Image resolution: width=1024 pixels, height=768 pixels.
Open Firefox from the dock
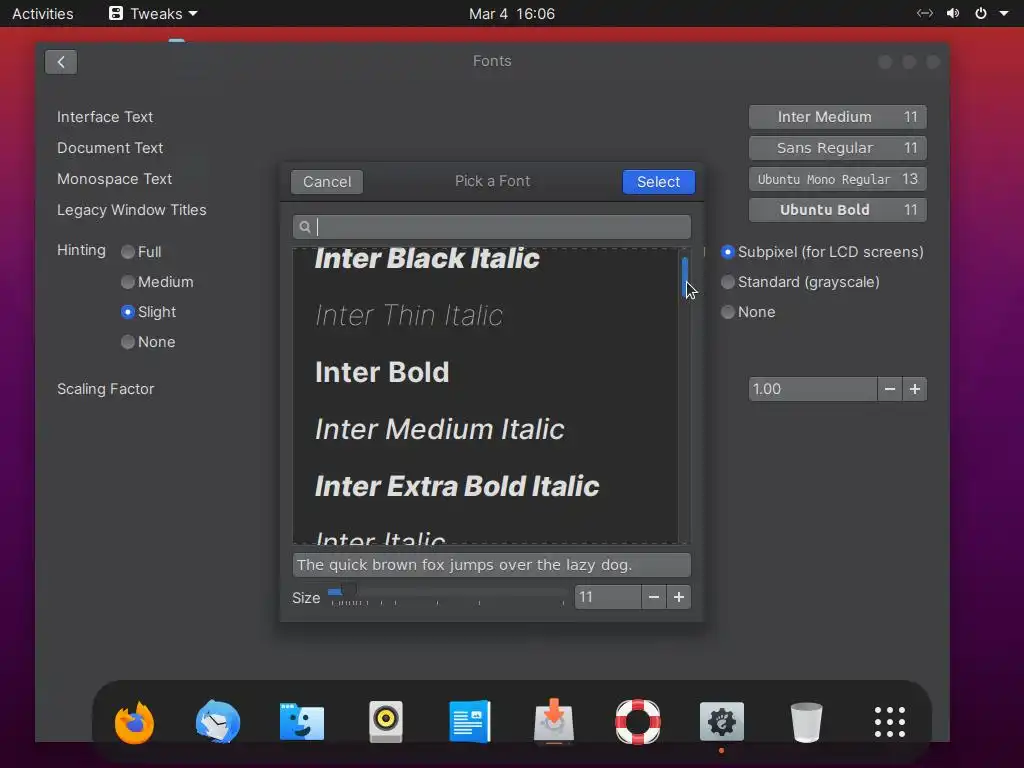click(x=135, y=722)
